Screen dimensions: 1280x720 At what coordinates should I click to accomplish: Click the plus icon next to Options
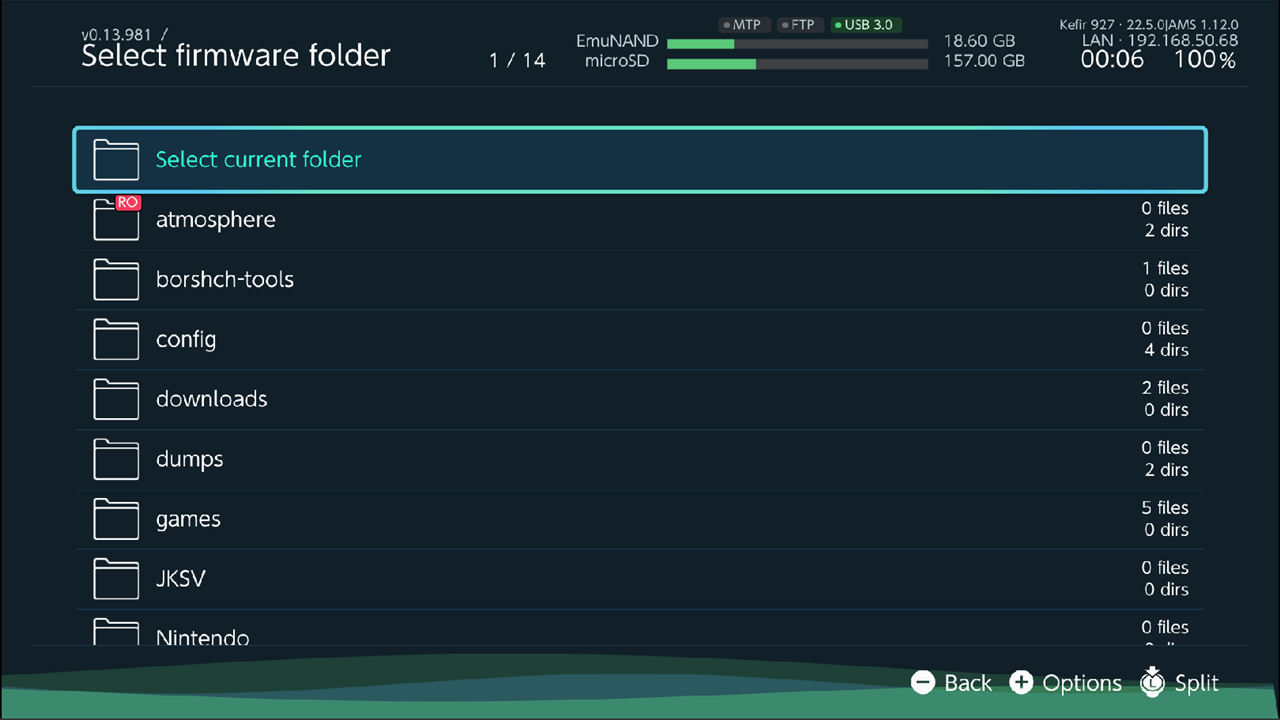1021,683
